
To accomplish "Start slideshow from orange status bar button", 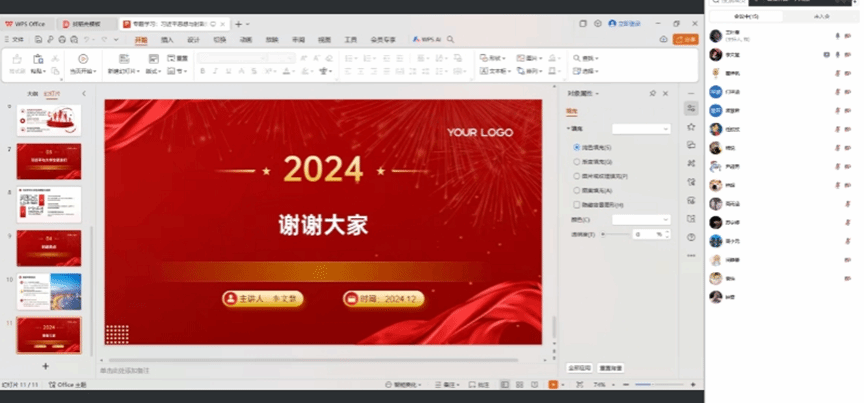I will (552, 385).
